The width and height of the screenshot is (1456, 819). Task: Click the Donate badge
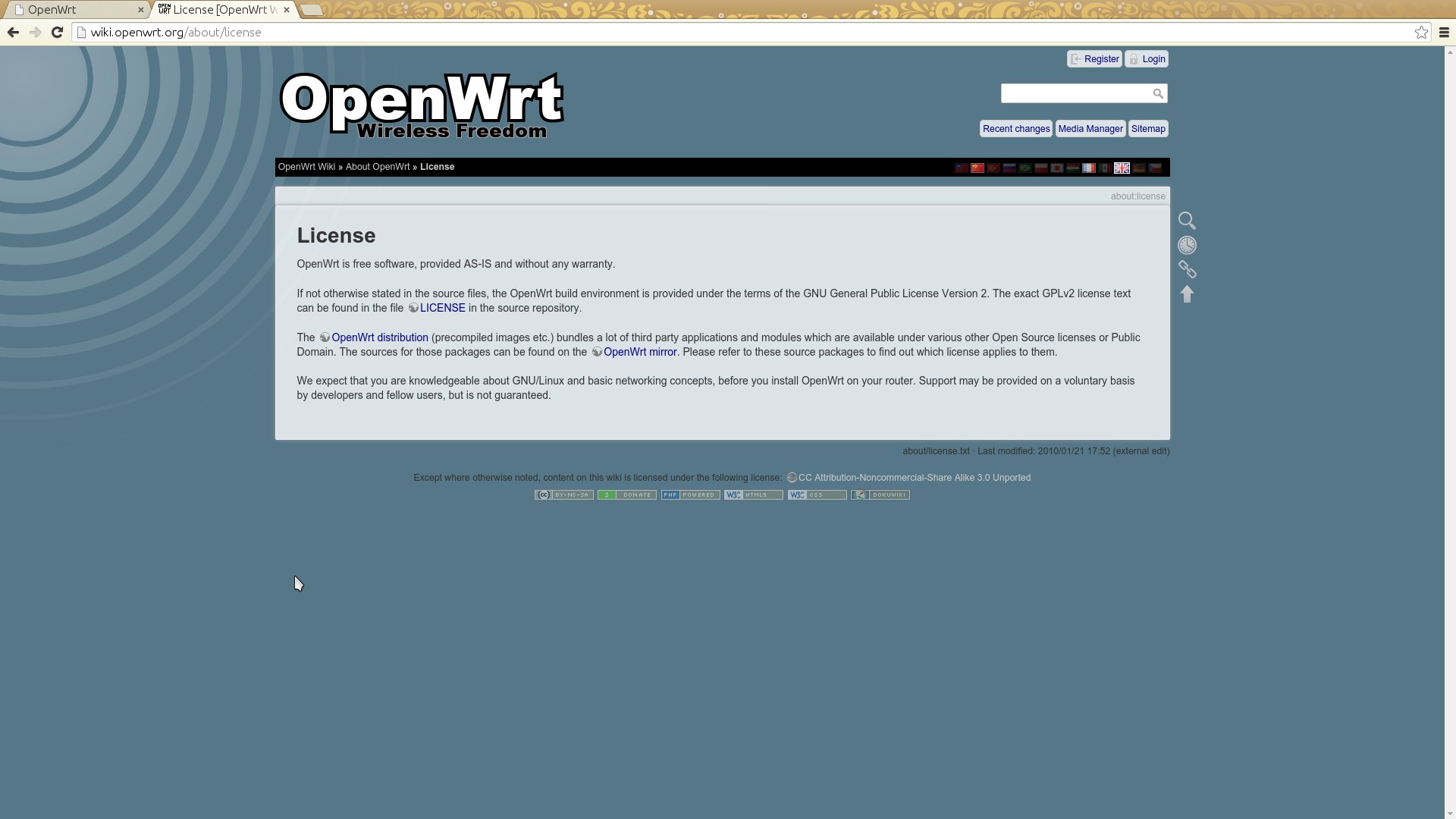click(x=626, y=494)
